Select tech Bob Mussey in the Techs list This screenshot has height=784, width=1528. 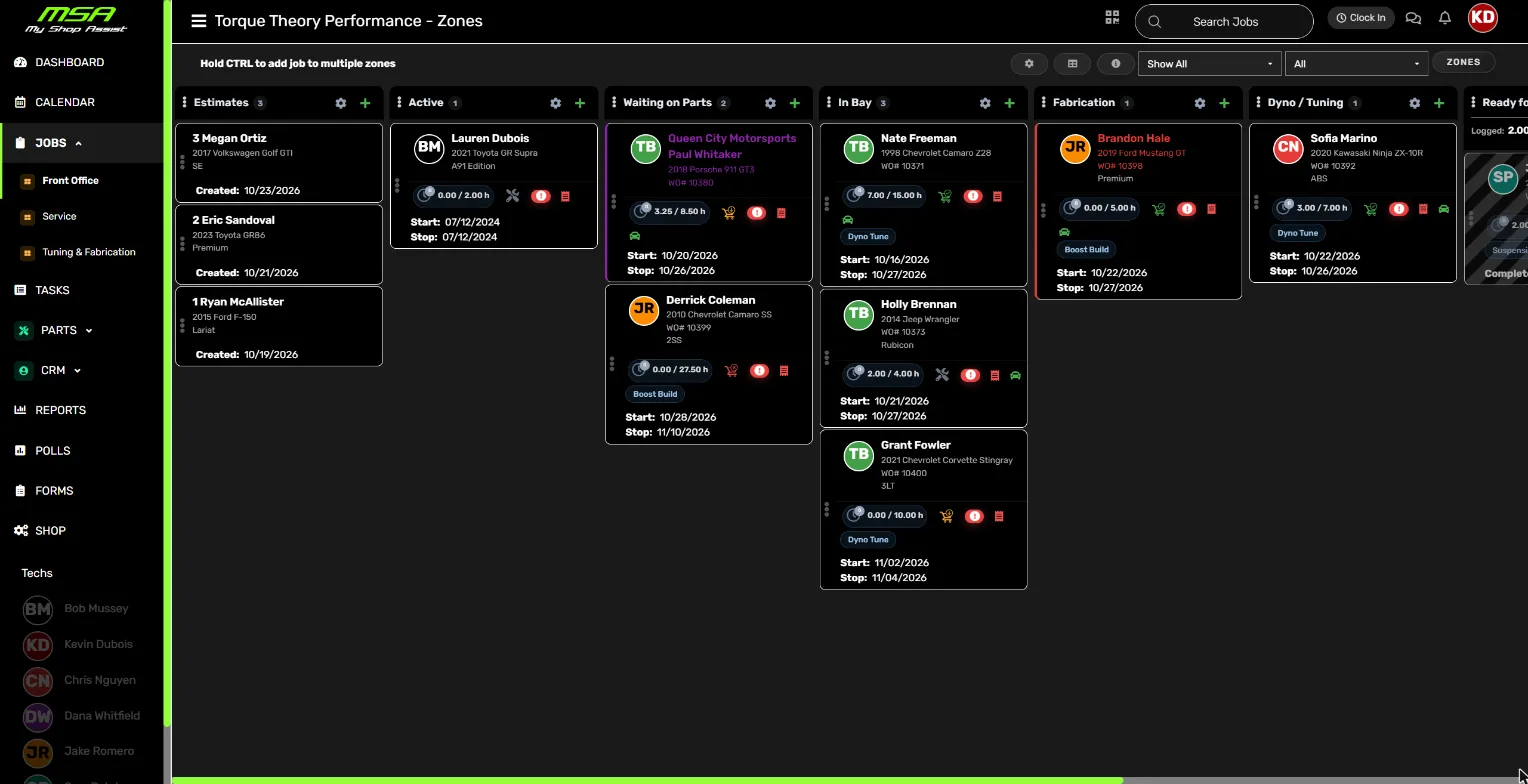point(80,608)
